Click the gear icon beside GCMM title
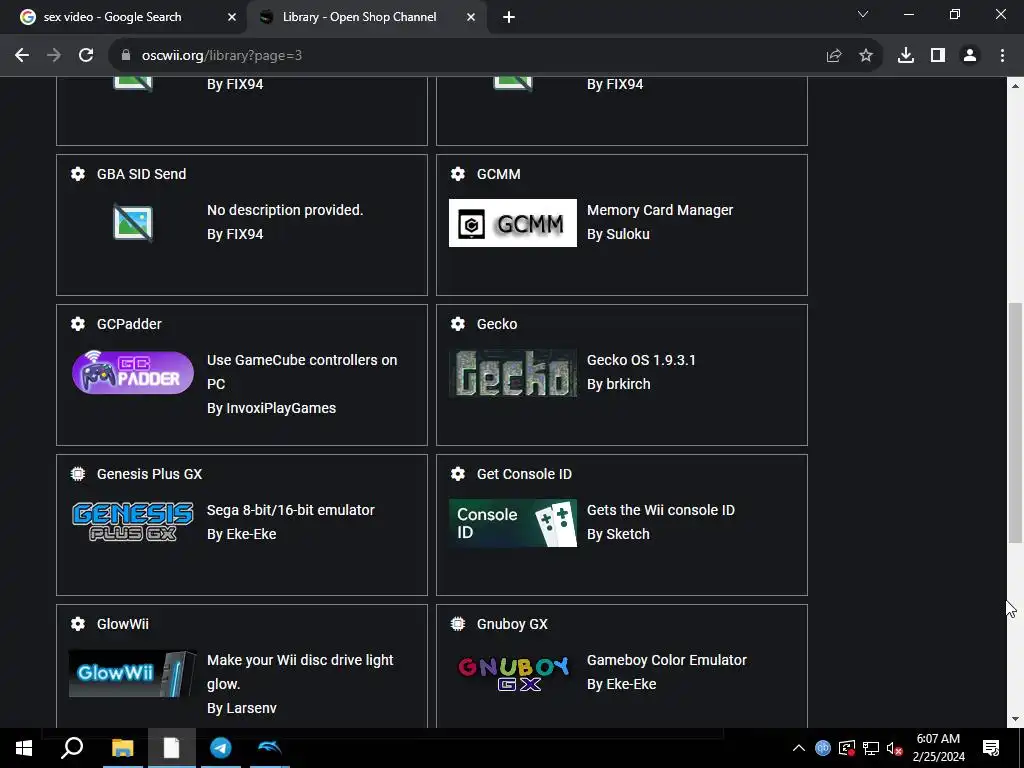1024x768 pixels. (x=458, y=174)
